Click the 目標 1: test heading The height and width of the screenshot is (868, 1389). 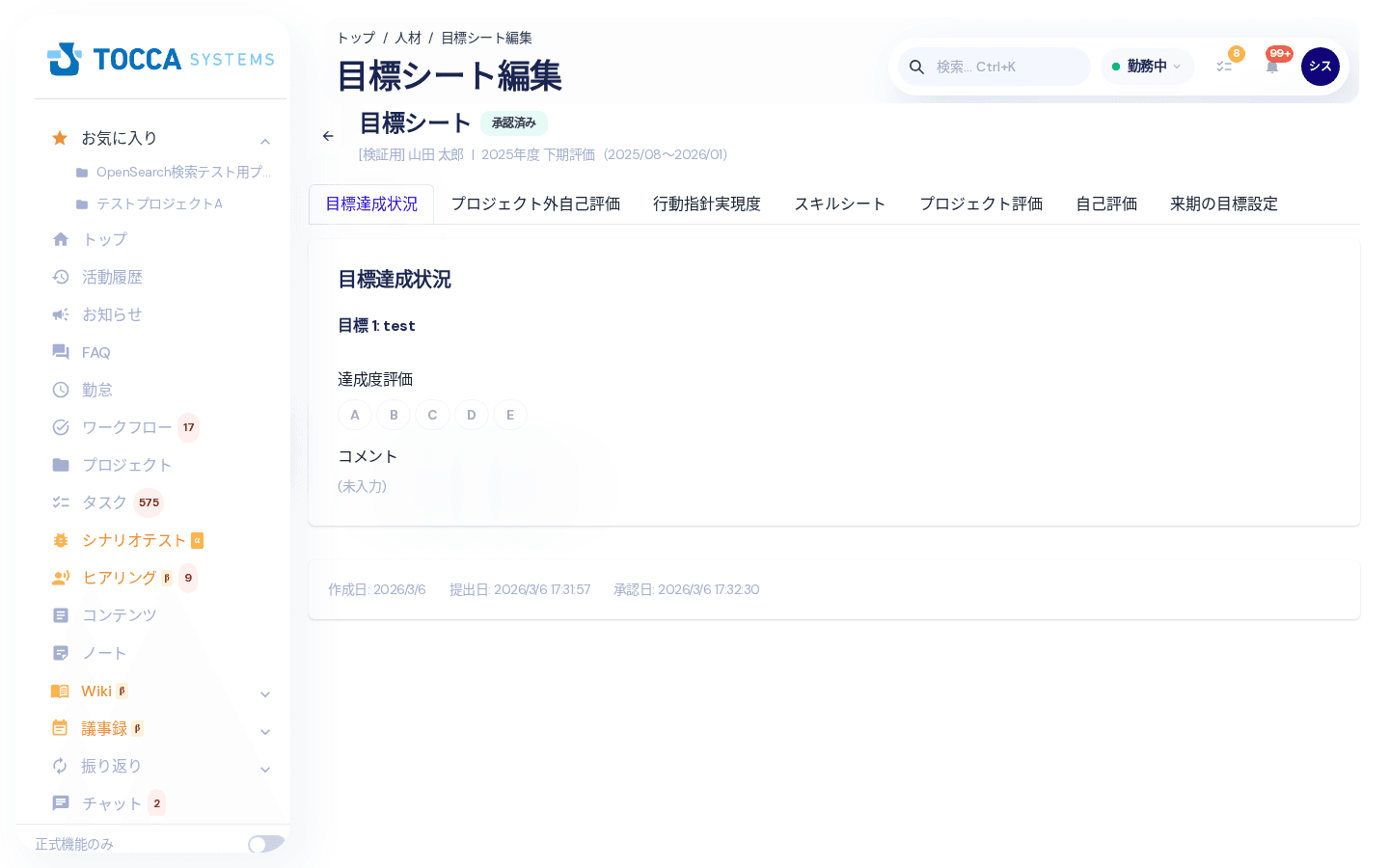pyautogui.click(x=376, y=326)
